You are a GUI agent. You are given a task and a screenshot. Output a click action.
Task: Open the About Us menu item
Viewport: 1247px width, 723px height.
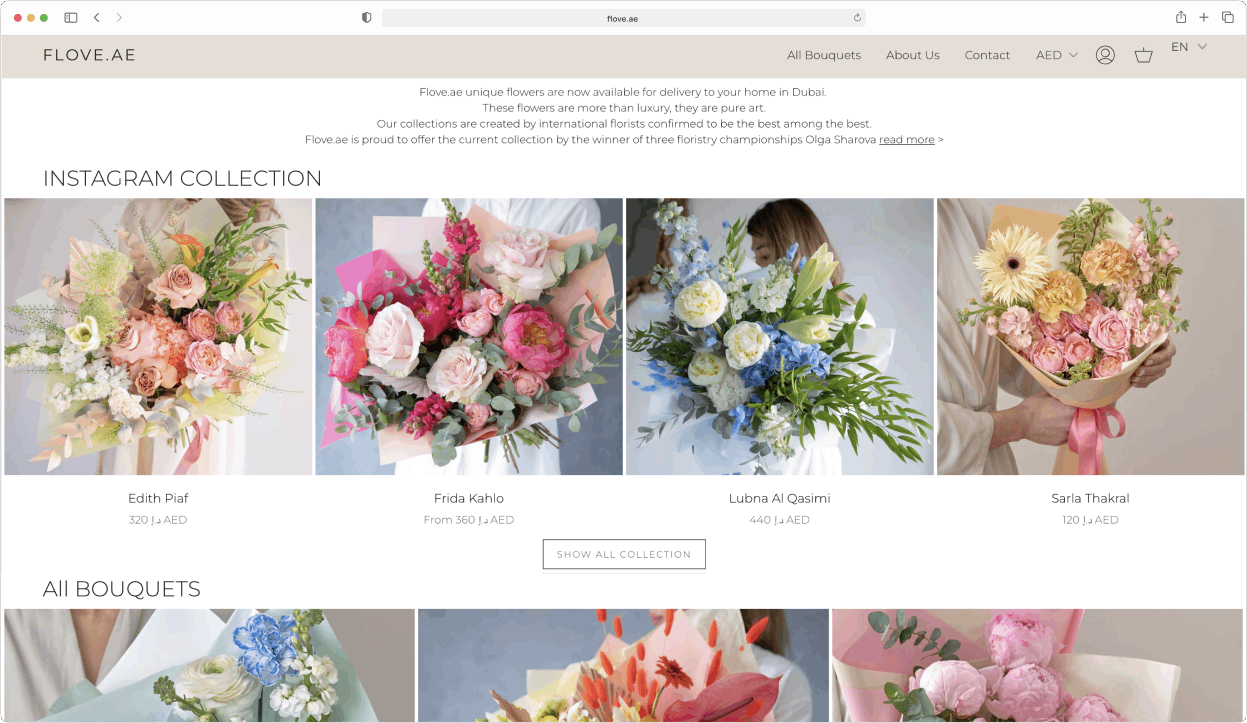click(x=913, y=55)
